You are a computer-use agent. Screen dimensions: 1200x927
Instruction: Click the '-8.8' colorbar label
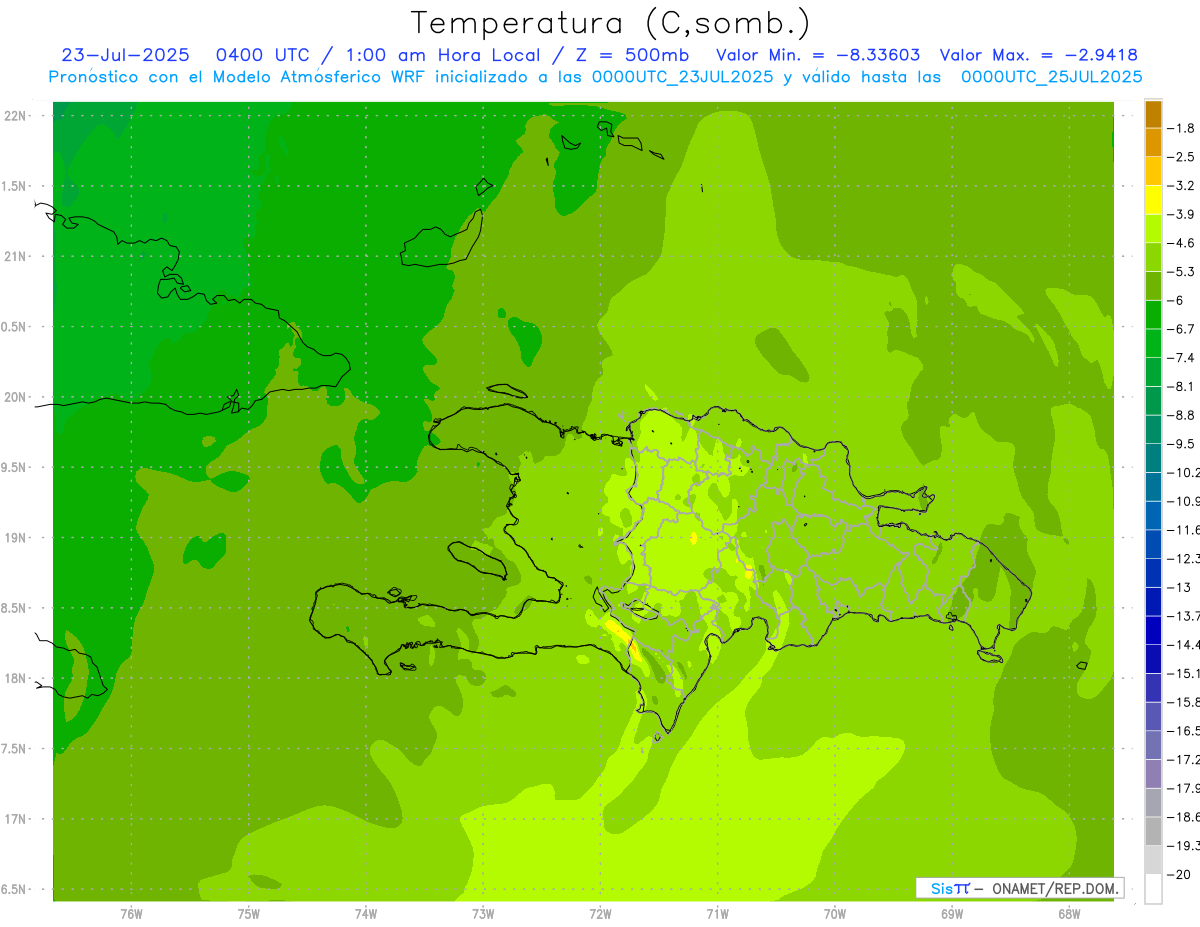pos(1183,415)
